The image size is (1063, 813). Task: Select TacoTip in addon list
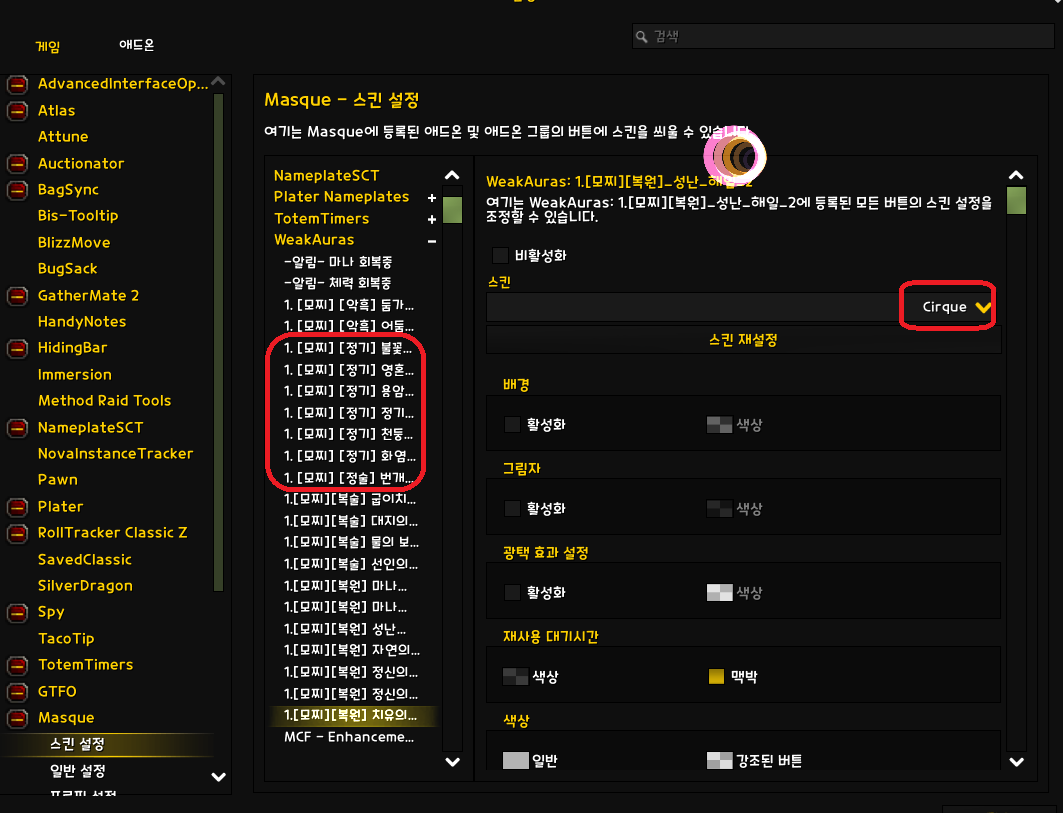(x=66, y=639)
